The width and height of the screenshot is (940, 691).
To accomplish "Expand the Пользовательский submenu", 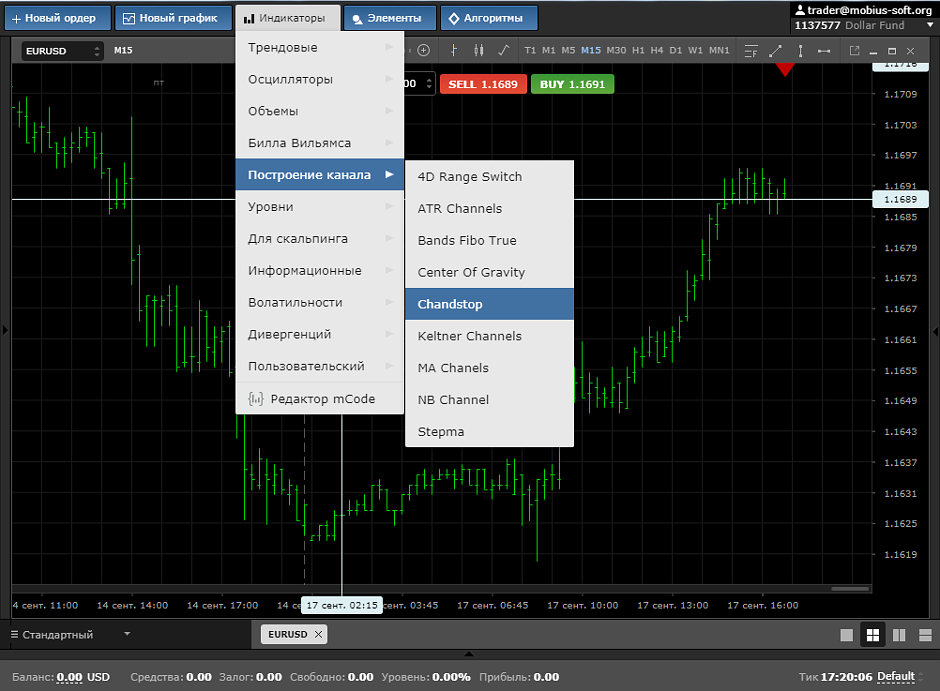I will tap(320, 366).
